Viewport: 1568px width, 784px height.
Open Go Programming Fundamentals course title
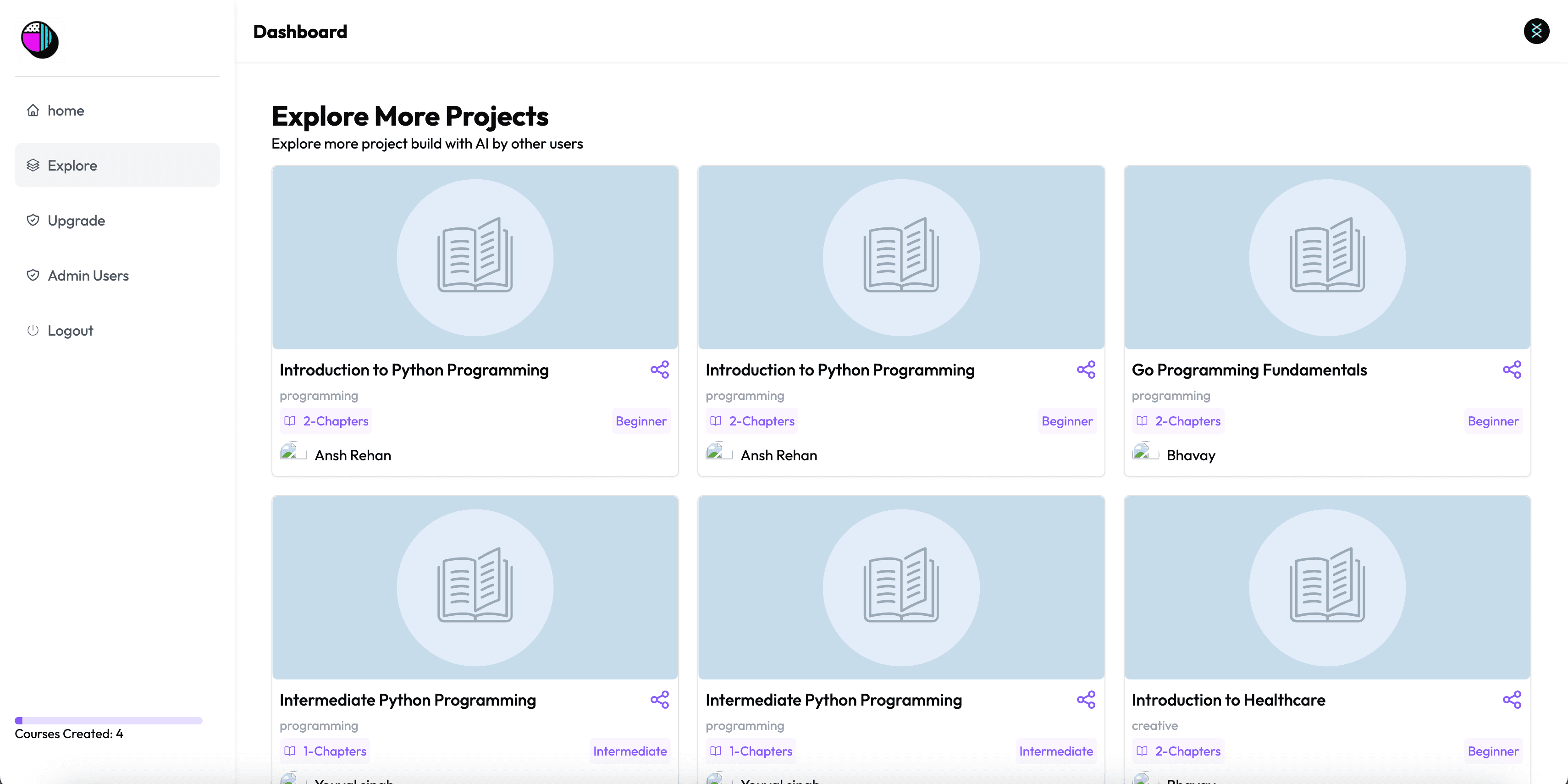(1249, 370)
